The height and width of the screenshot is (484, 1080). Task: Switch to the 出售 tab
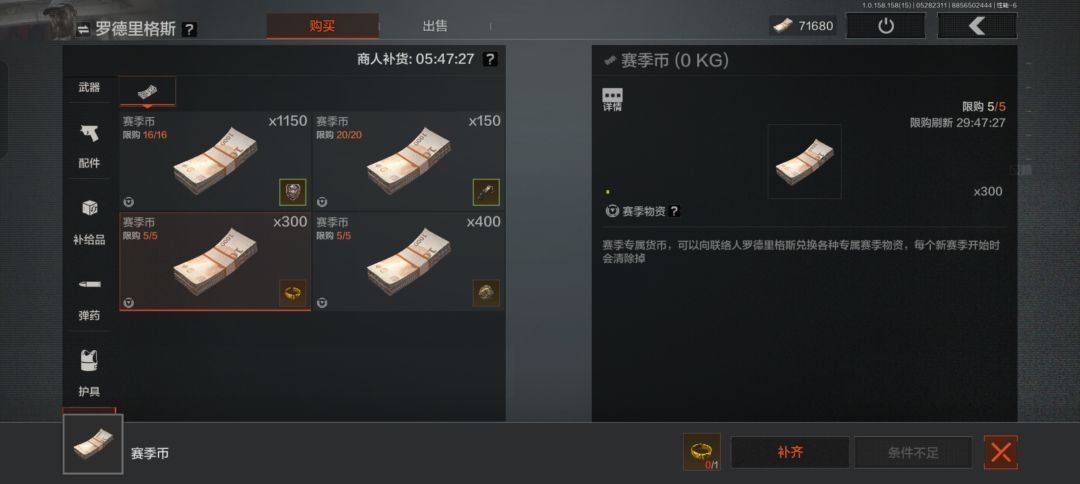pyautogui.click(x=435, y=26)
